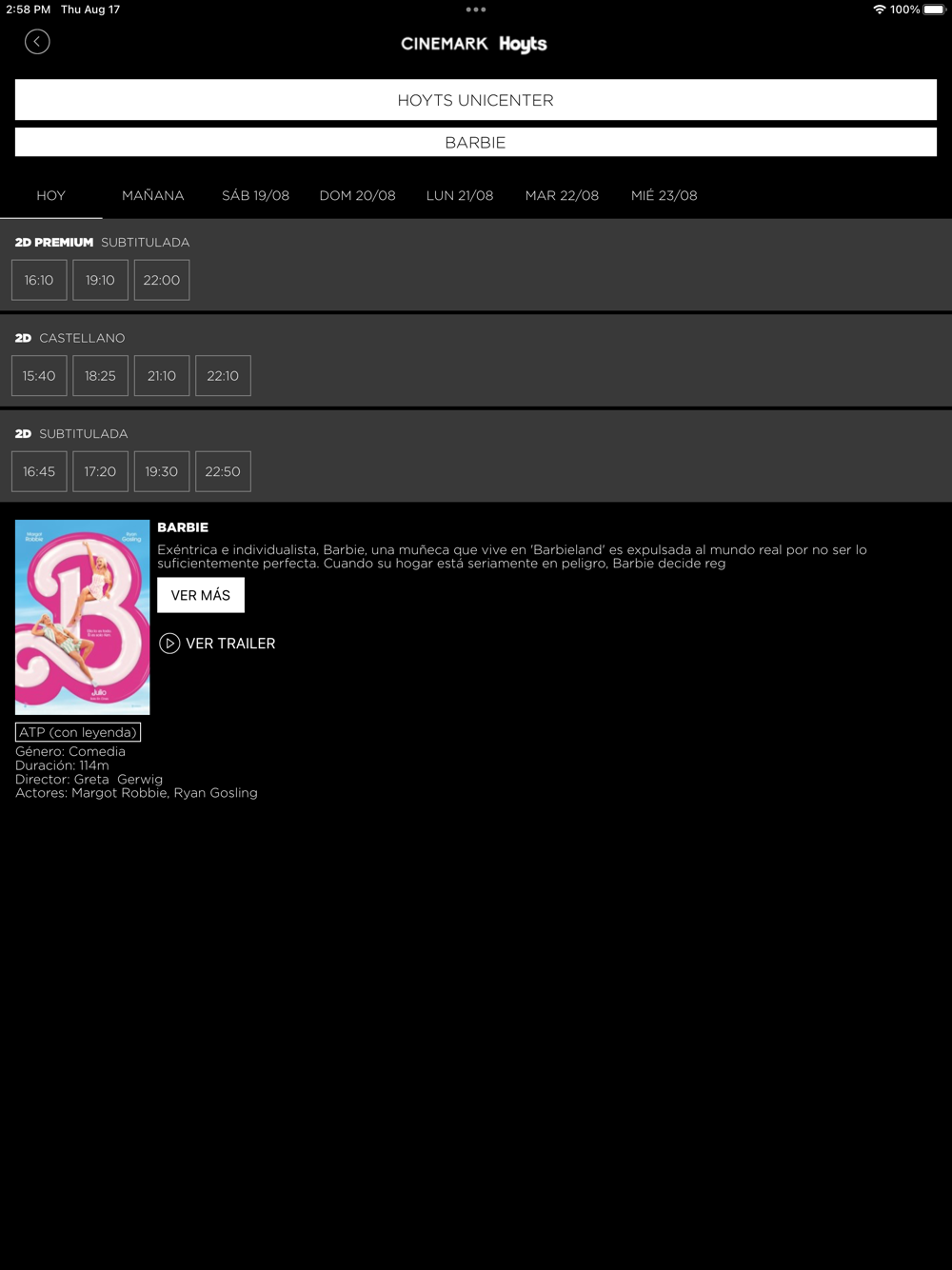Viewport: 952px width, 1270px height.
Task: Choose the 19:10 2D Premium showtime
Action: [100, 280]
